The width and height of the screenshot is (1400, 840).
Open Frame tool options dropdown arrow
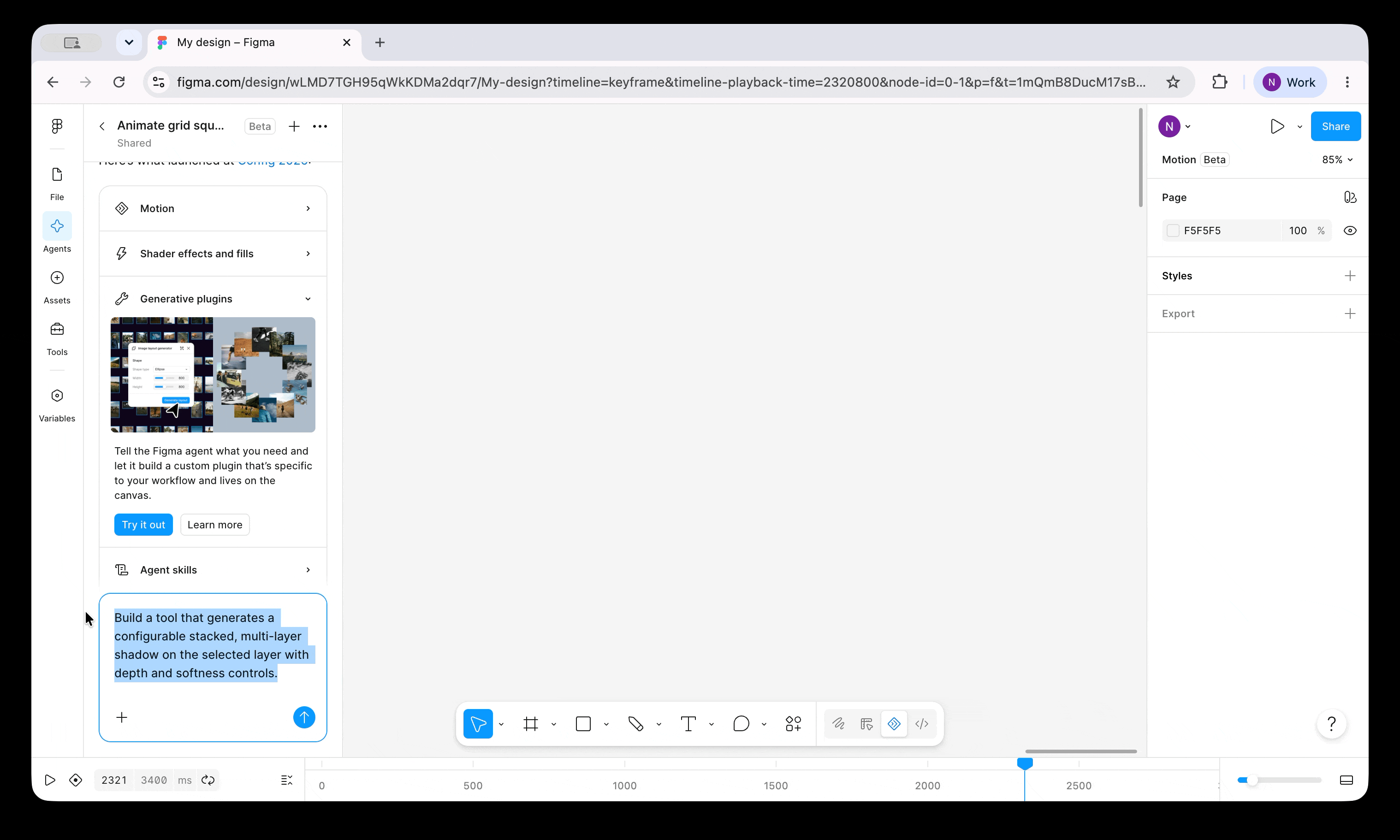pos(554,724)
